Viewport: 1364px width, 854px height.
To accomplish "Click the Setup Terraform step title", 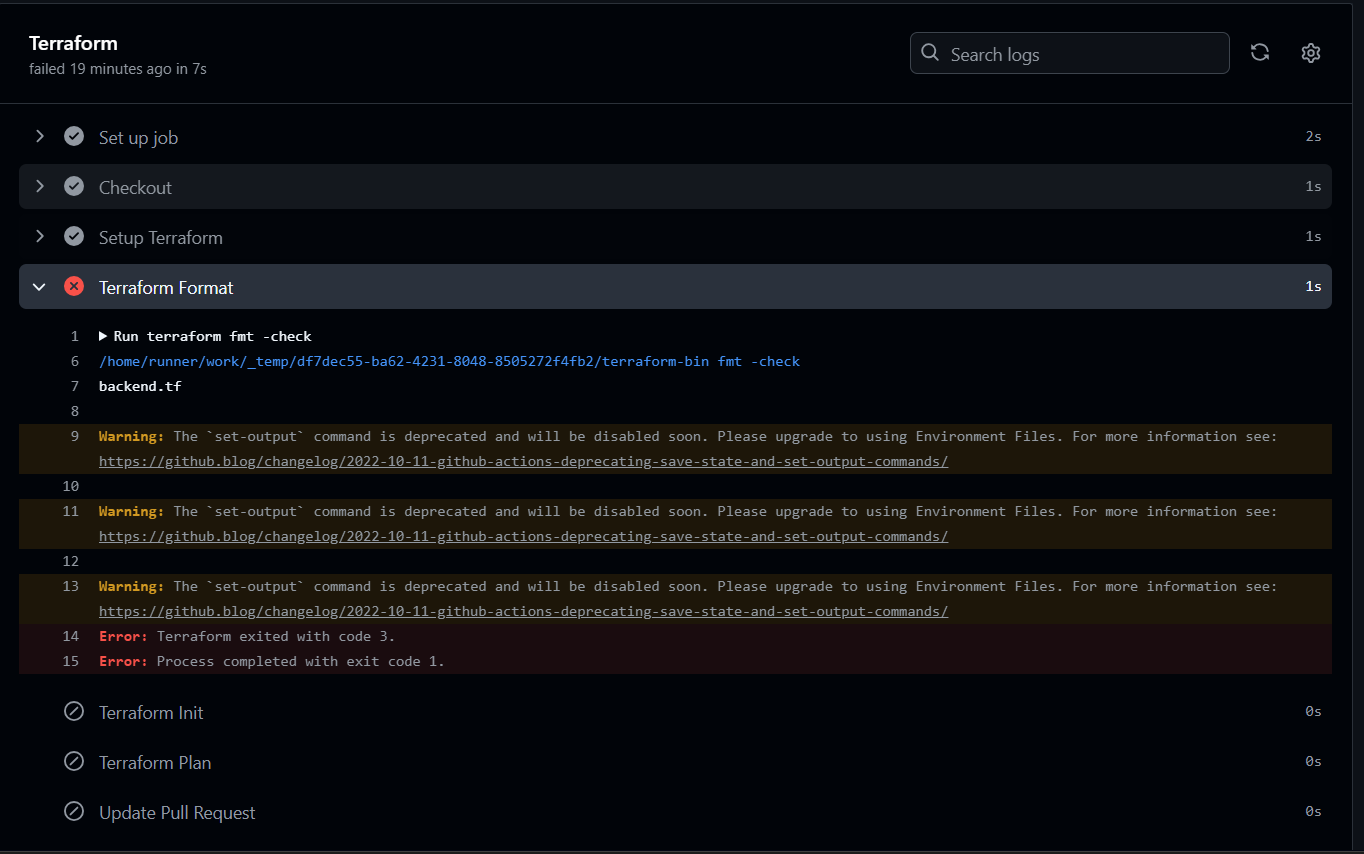I will [x=161, y=237].
